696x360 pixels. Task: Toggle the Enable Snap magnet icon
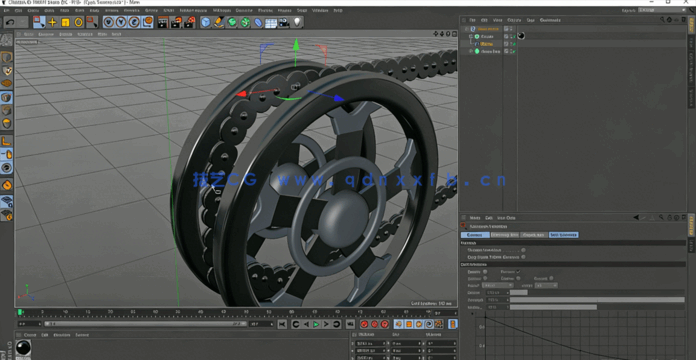[6, 184]
